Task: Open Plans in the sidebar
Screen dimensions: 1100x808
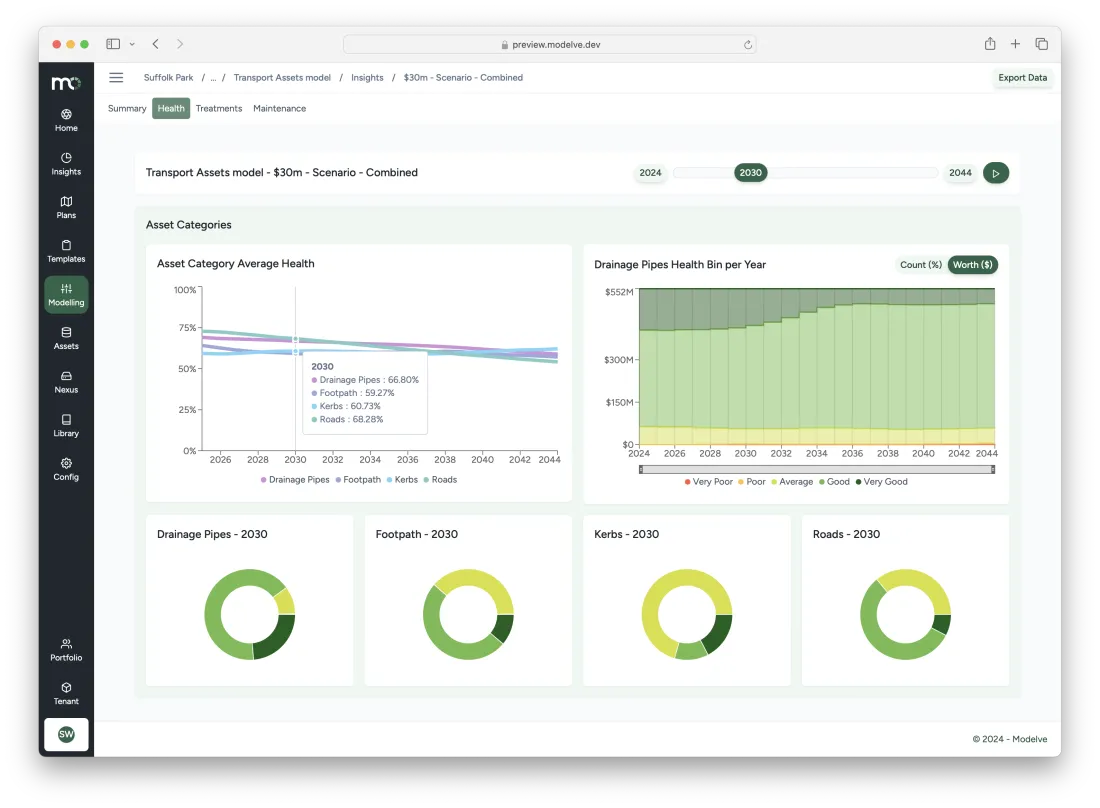Action: point(66,207)
